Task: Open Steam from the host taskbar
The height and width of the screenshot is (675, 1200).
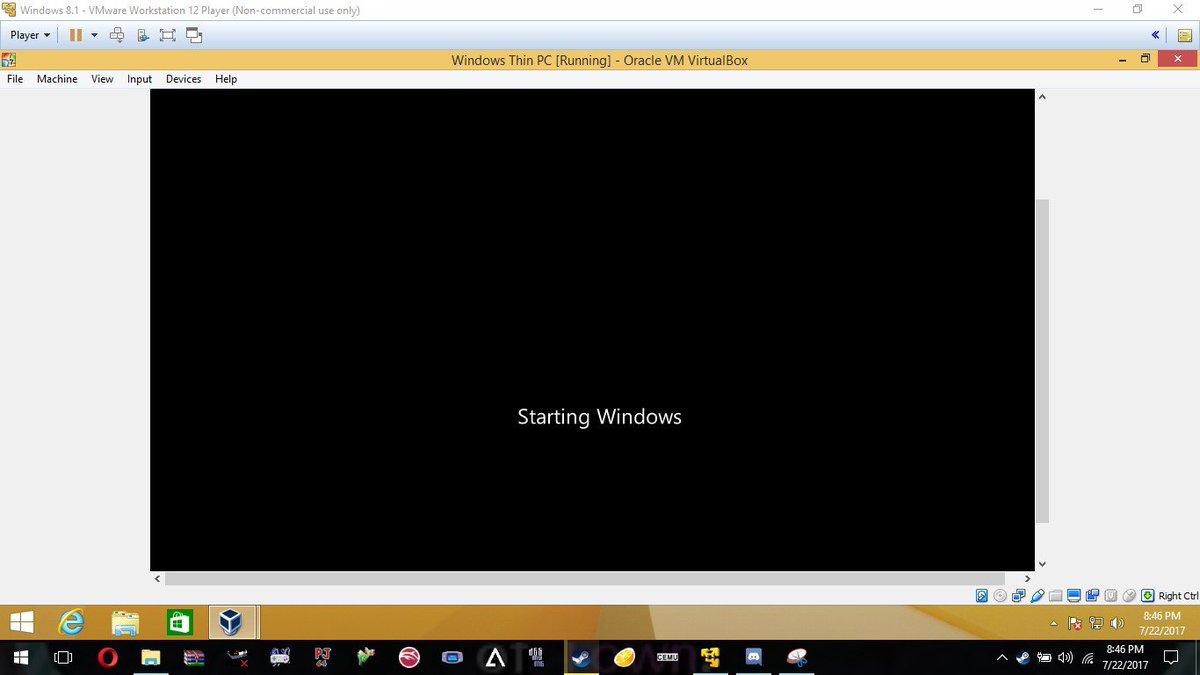Action: [x=580, y=658]
